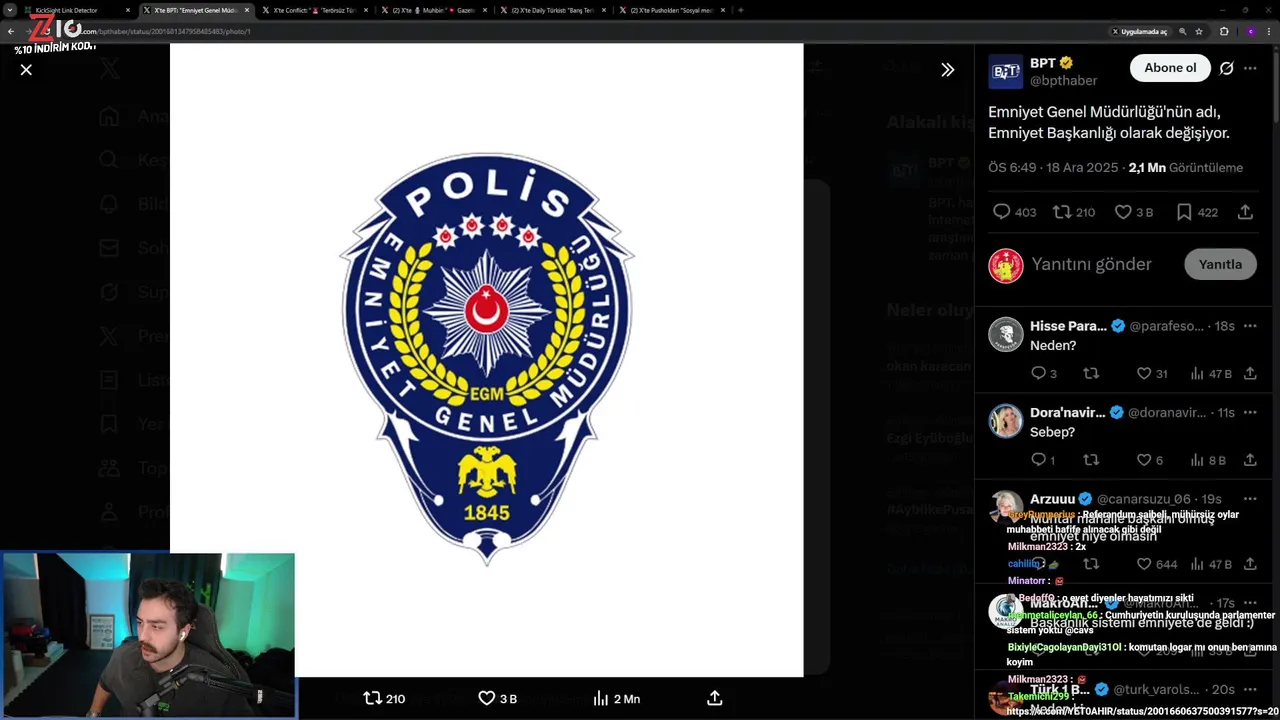Click the 2,1 Mn Görüntüleme view count
The height and width of the screenshot is (720, 1280).
coord(1186,168)
